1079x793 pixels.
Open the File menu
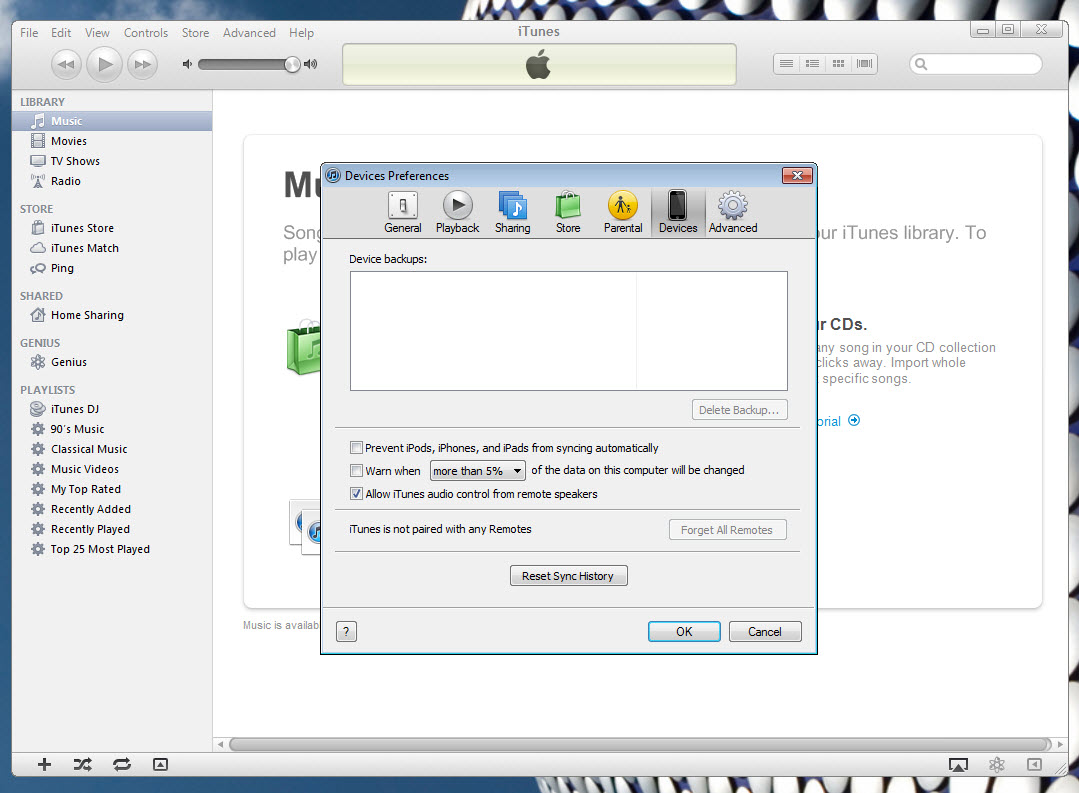click(x=29, y=32)
